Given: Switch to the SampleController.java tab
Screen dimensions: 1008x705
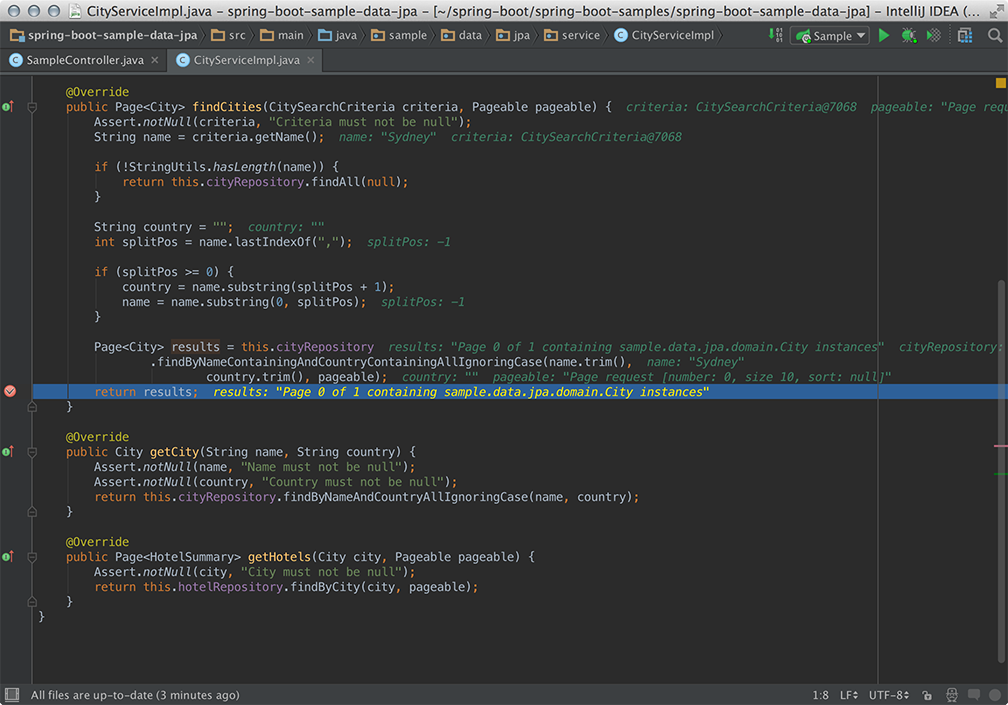Looking at the screenshot, I should coord(83,60).
